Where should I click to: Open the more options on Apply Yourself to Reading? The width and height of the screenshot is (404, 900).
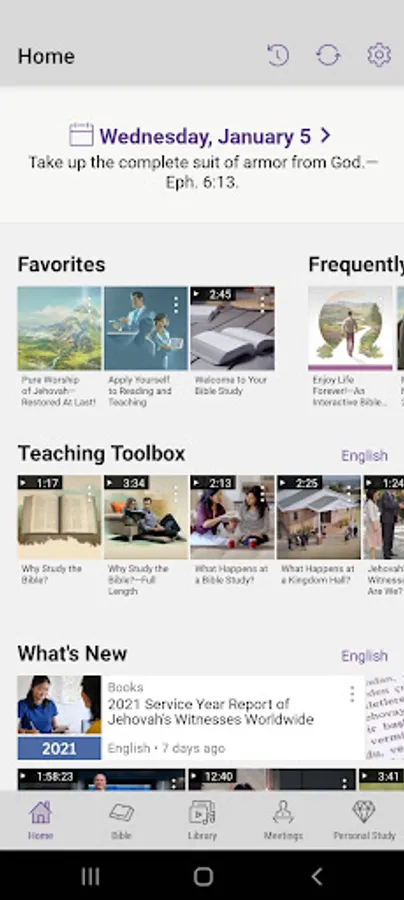pos(176,304)
